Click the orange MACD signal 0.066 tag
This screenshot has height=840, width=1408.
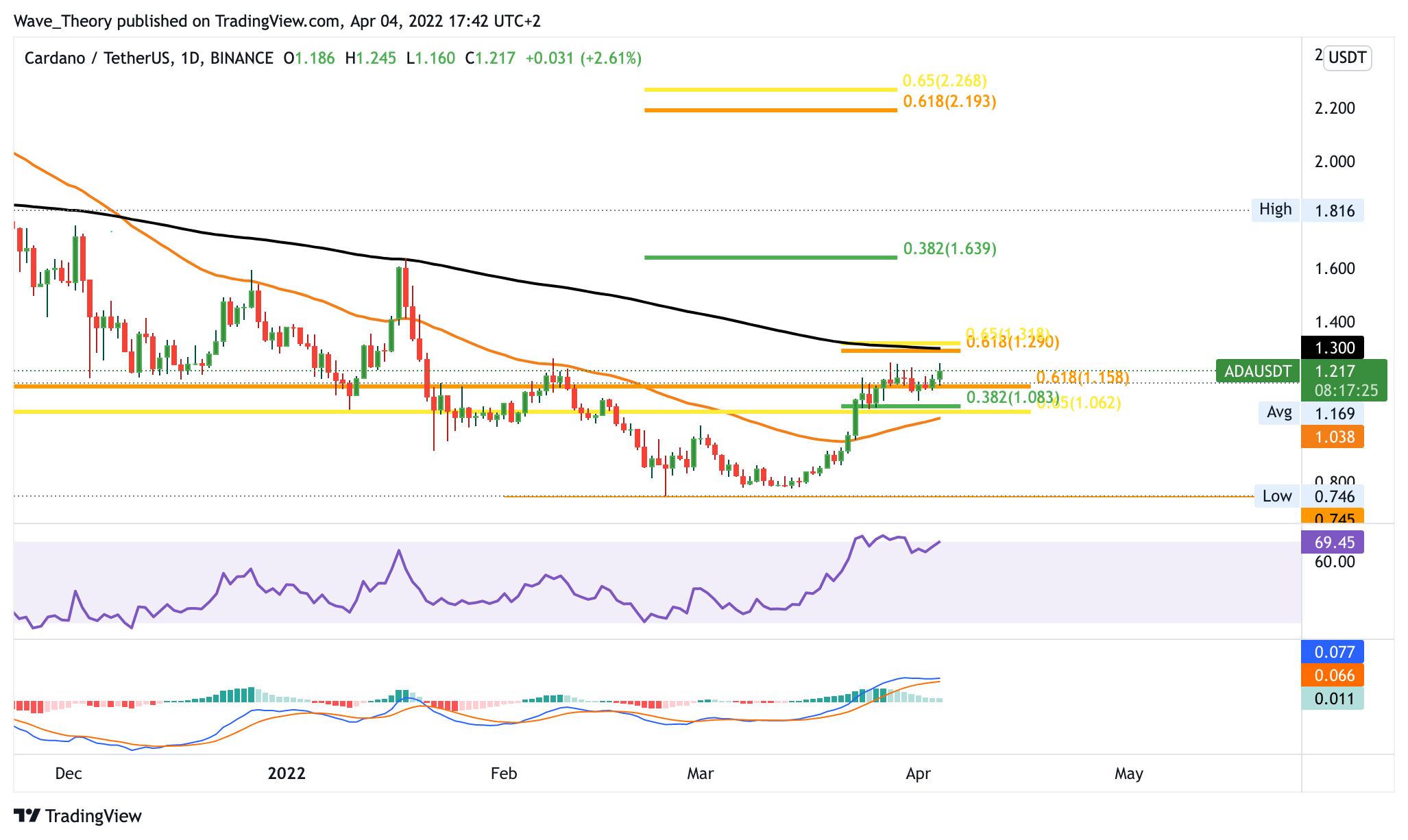tap(1332, 675)
